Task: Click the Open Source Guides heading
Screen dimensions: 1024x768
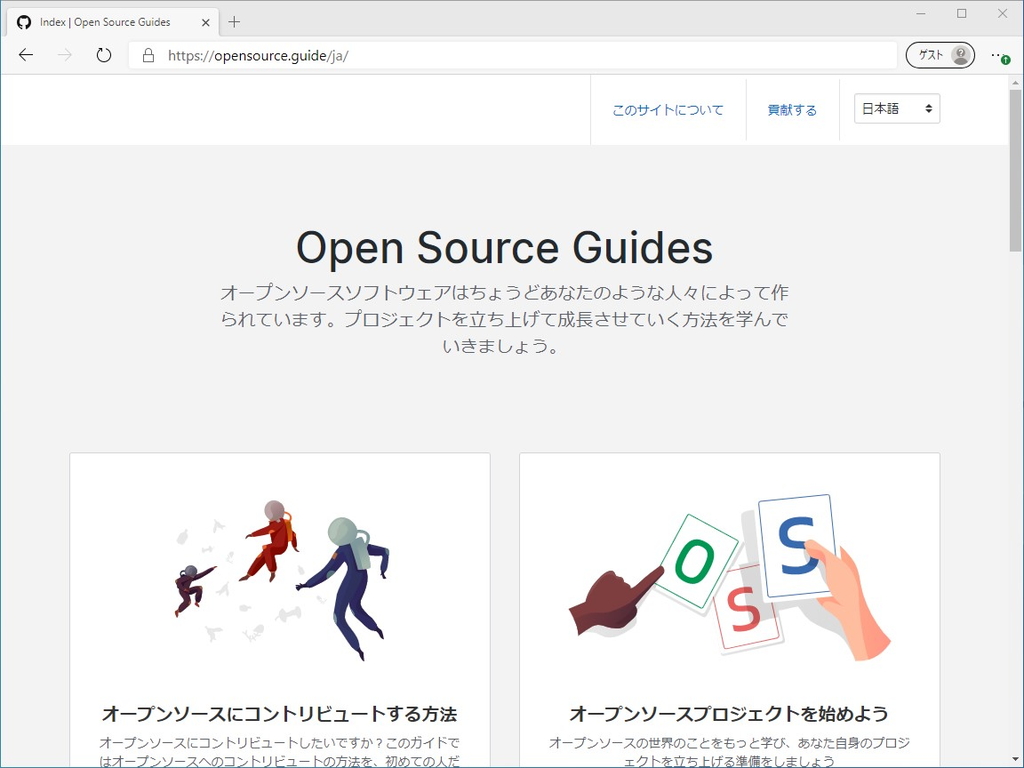Action: point(503,247)
